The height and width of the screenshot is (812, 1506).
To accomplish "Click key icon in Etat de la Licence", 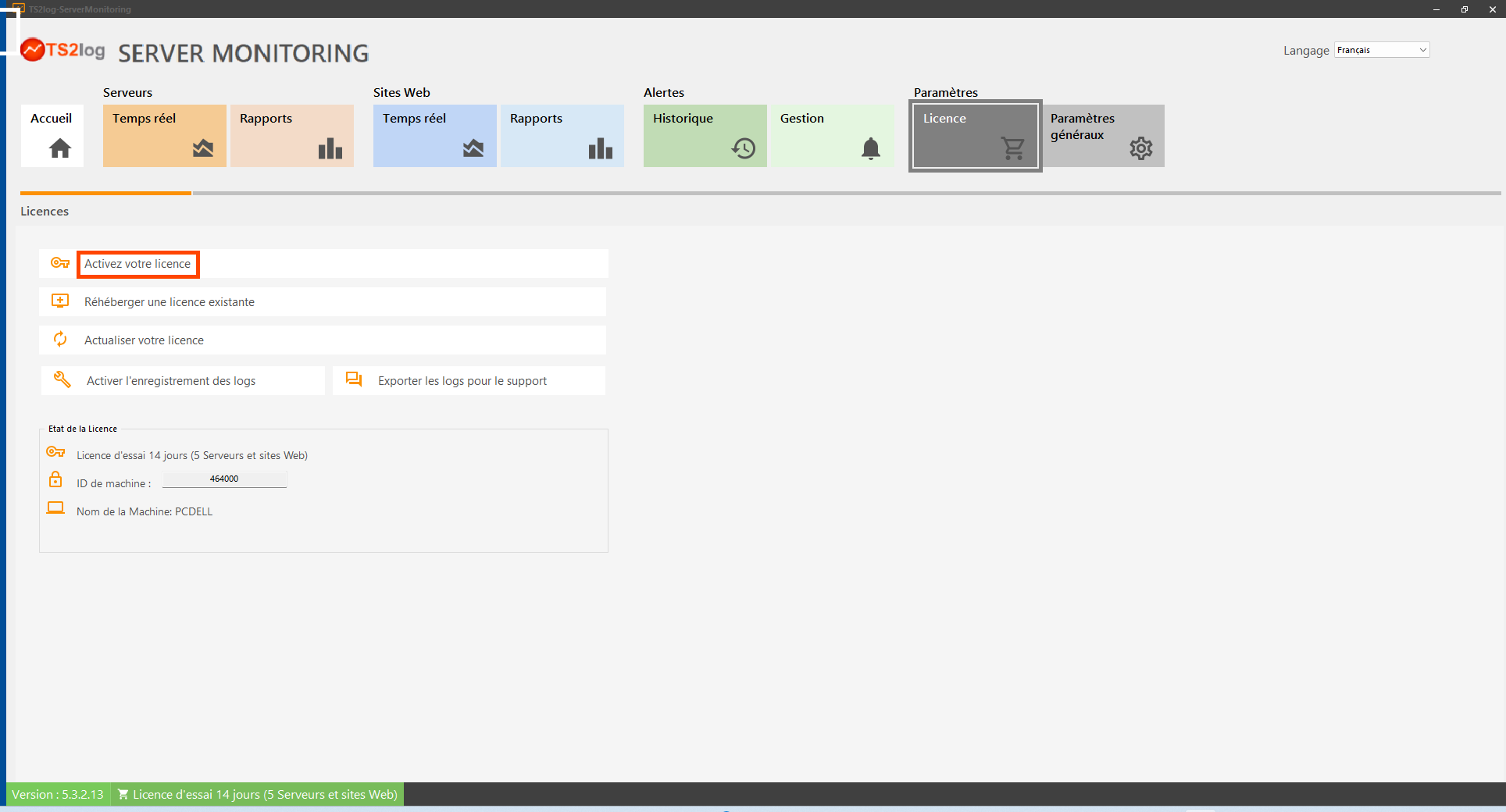I will point(55,452).
